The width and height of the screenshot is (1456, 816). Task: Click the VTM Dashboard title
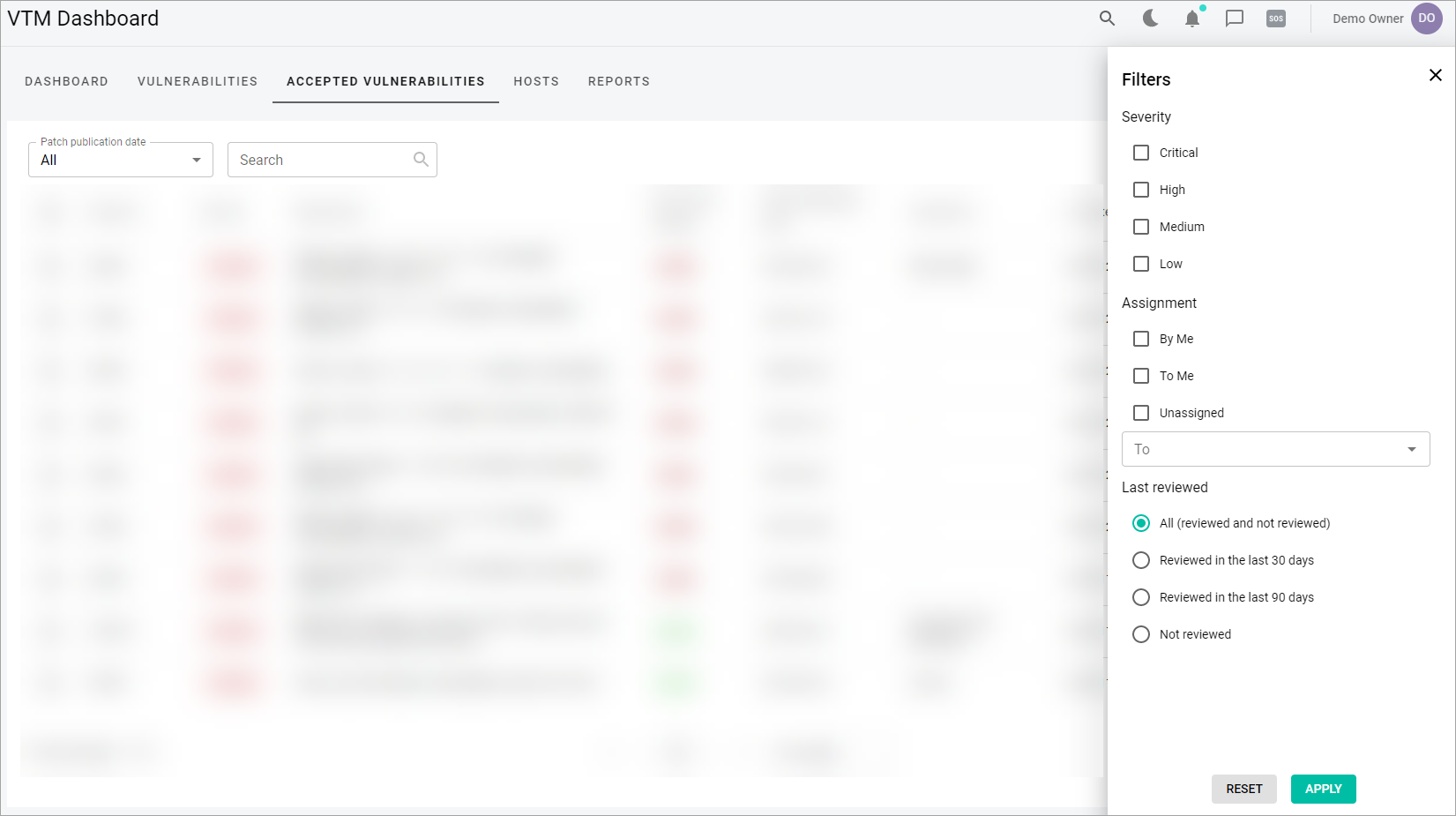click(83, 19)
